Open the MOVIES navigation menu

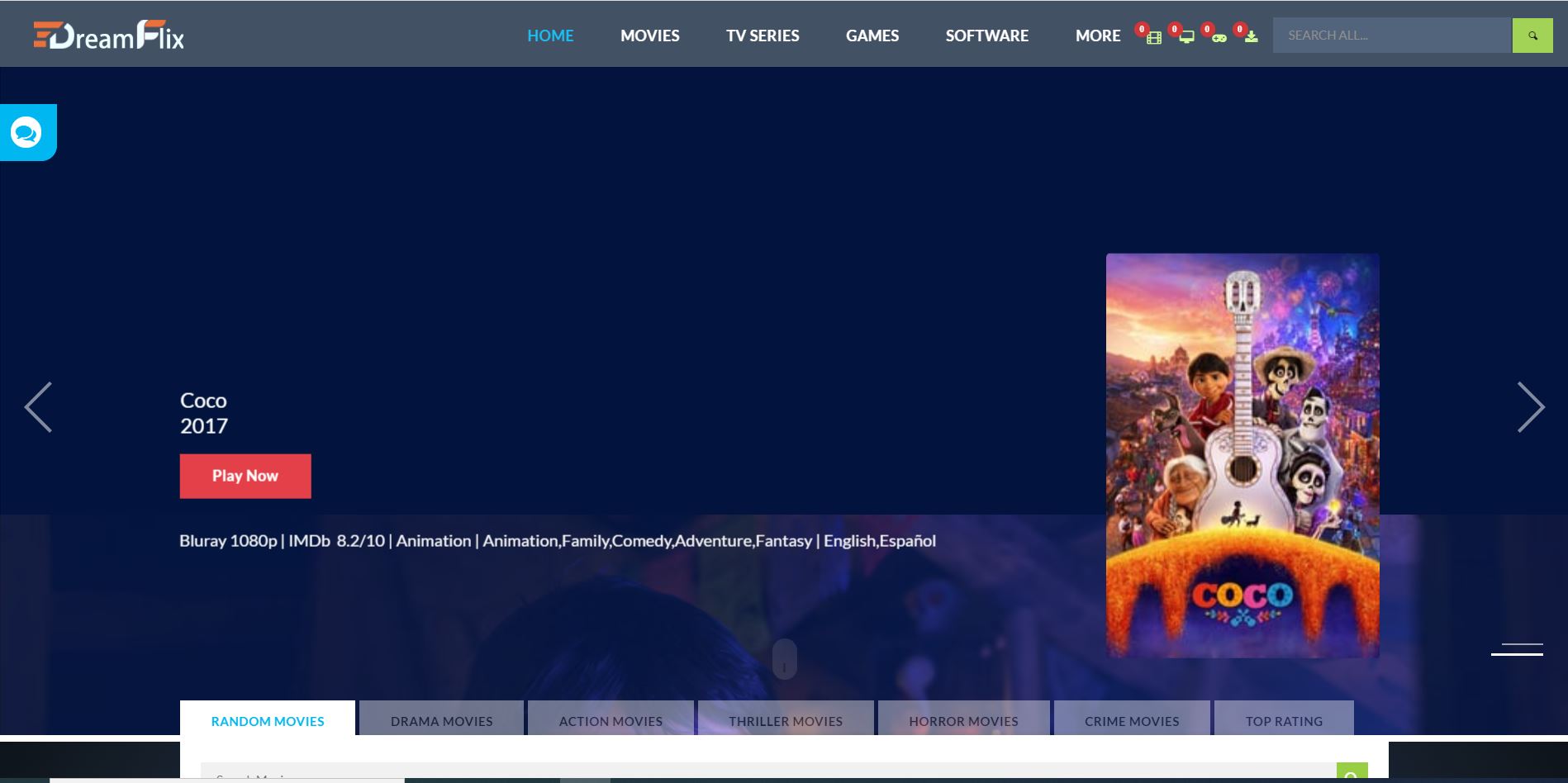pyautogui.click(x=649, y=36)
